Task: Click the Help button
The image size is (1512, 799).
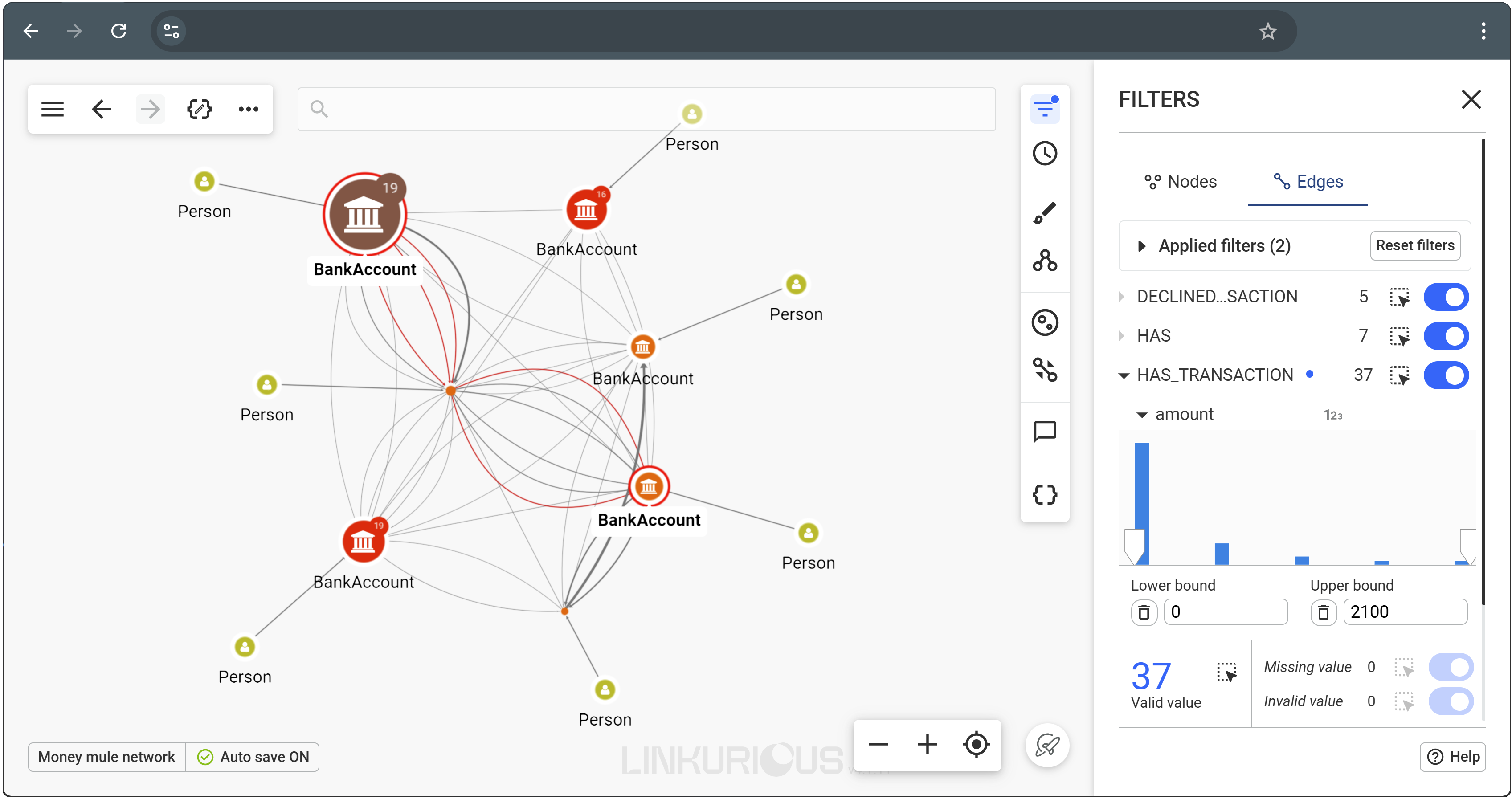Action: pos(1453,757)
